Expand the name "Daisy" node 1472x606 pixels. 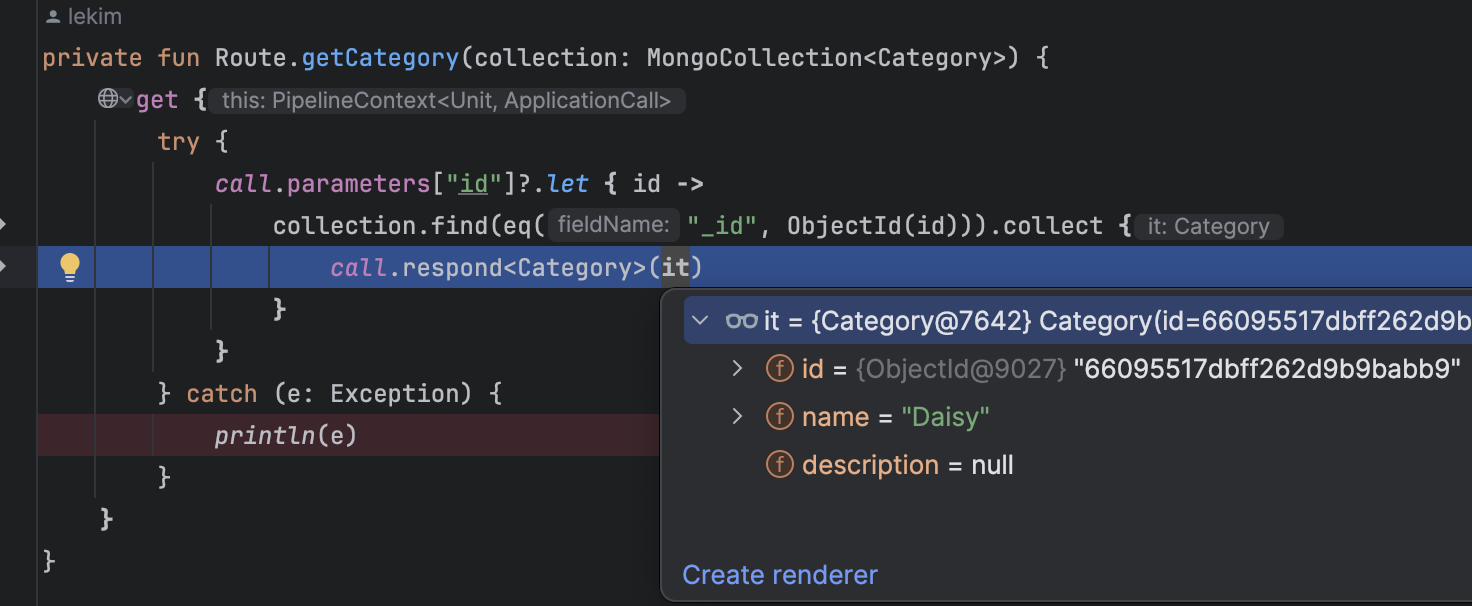point(738,417)
